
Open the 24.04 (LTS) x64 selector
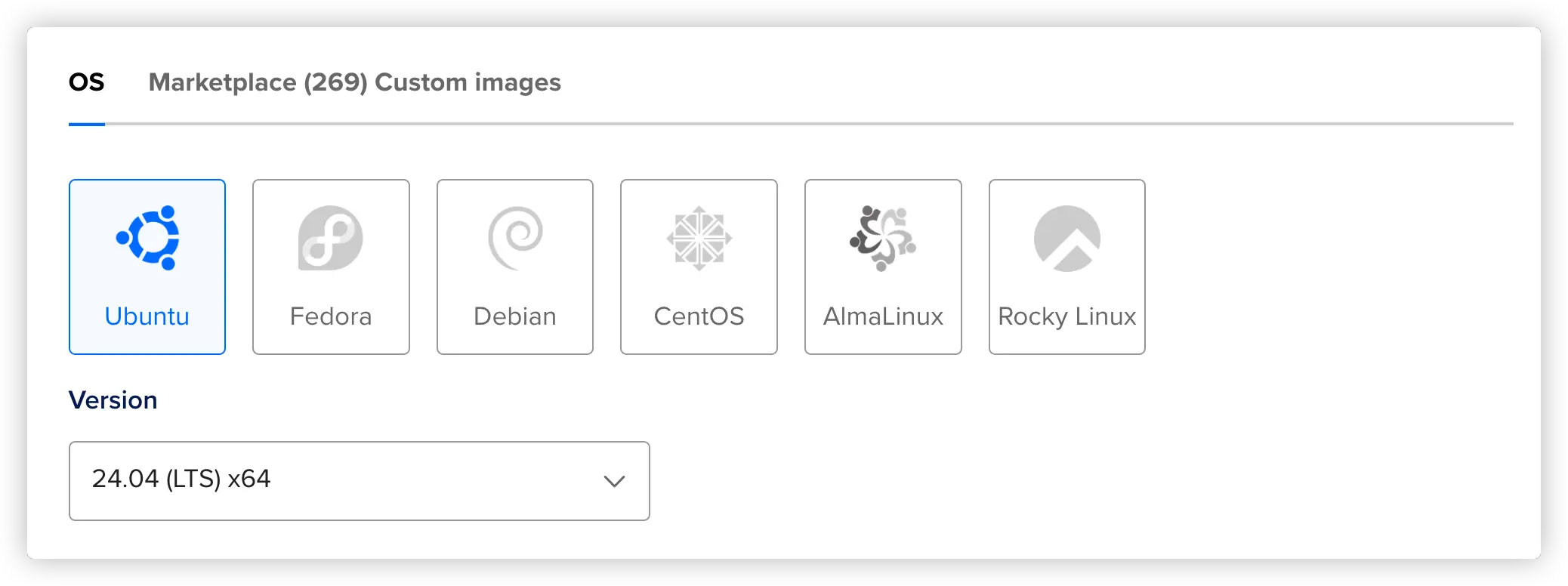pyautogui.click(x=360, y=481)
